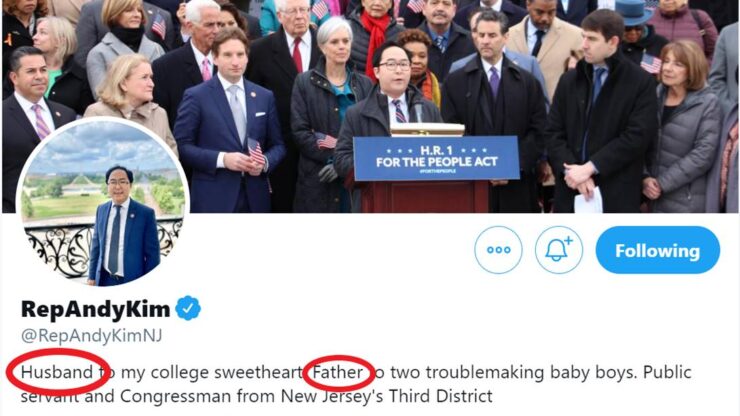This screenshot has height=416, width=740.
Task: Click the RepAndyKim display name
Action: [x=95, y=308]
